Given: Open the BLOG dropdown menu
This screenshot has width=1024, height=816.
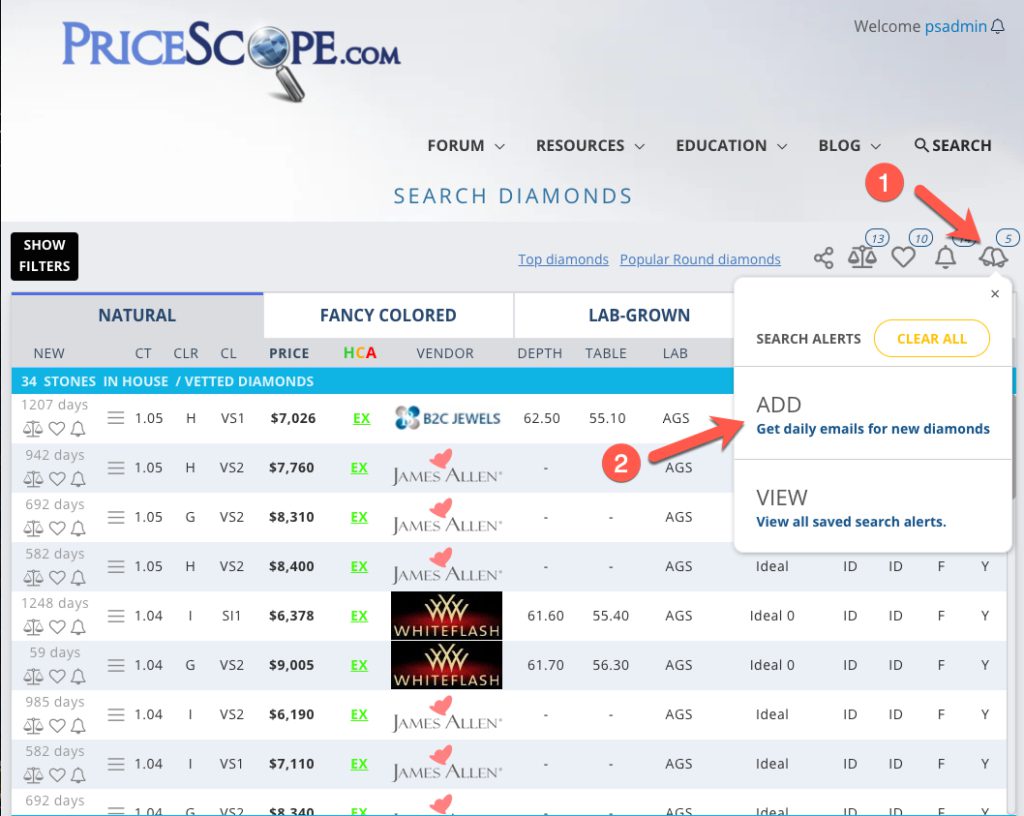Looking at the screenshot, I should (x=850, y=146).
